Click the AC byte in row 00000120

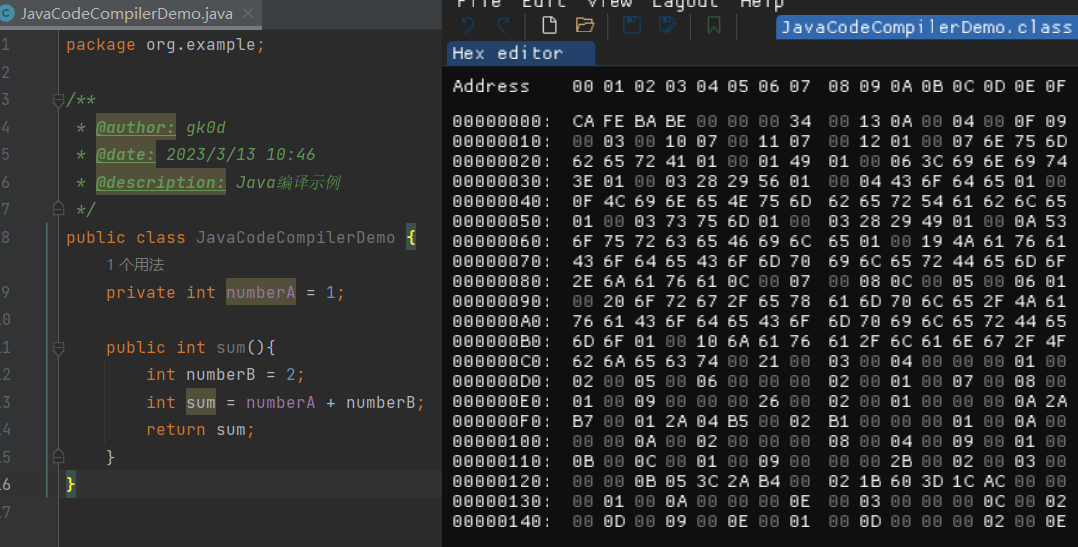993,481
